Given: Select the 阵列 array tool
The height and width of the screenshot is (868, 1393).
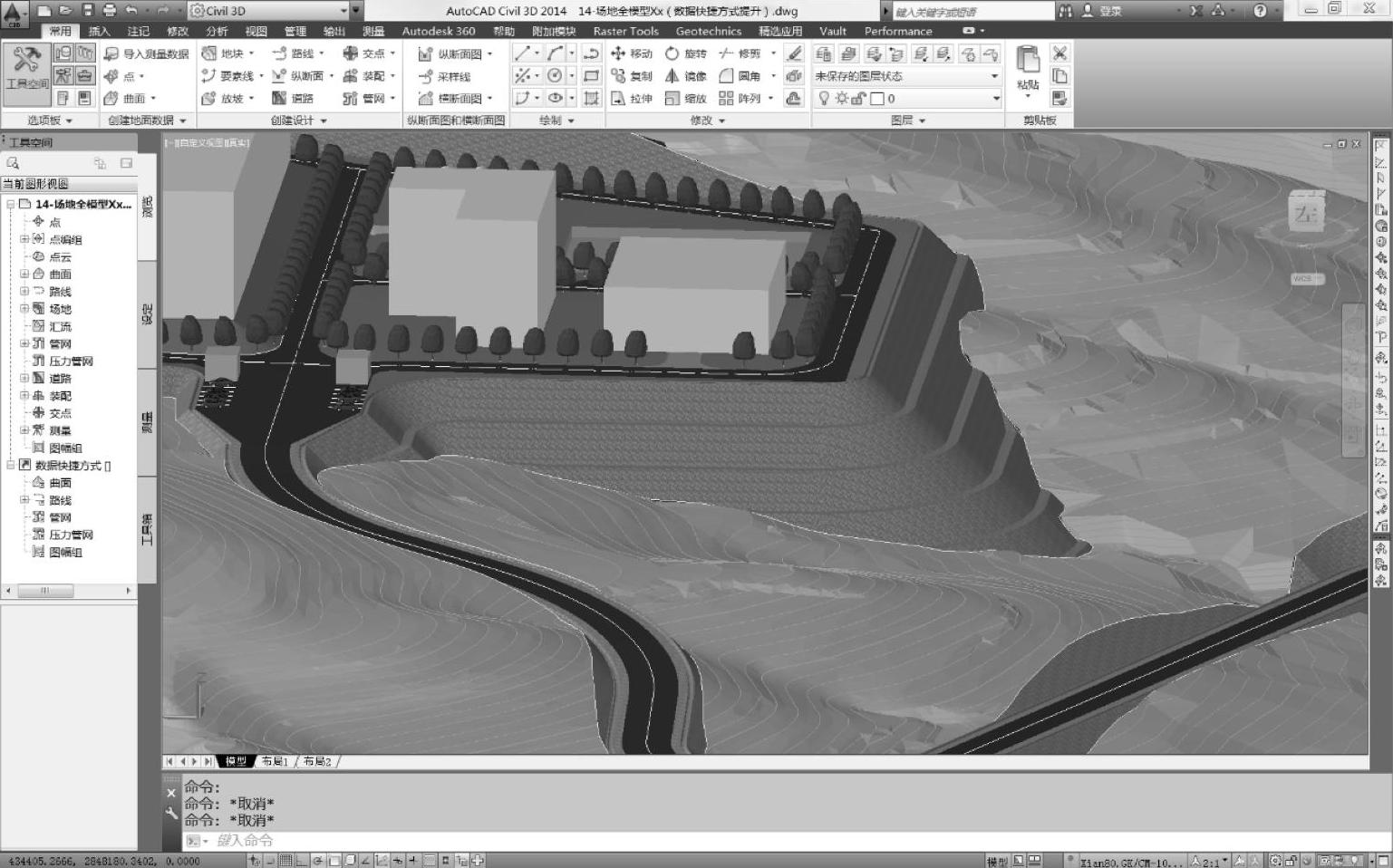Looking at the screenshot, I should pos(740,98).
